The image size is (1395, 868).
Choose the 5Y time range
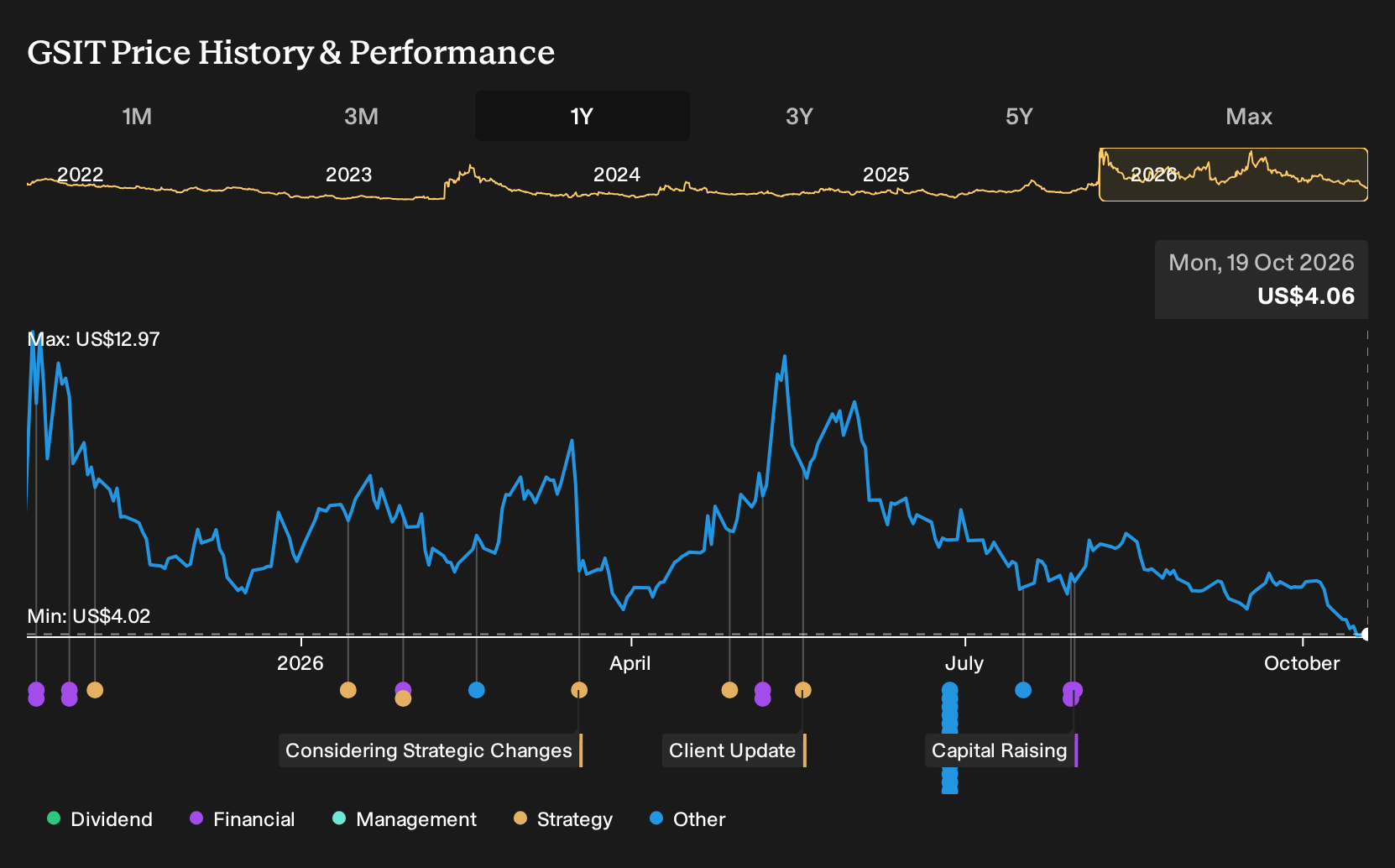pyautogui.click(x=1019, y=116)
